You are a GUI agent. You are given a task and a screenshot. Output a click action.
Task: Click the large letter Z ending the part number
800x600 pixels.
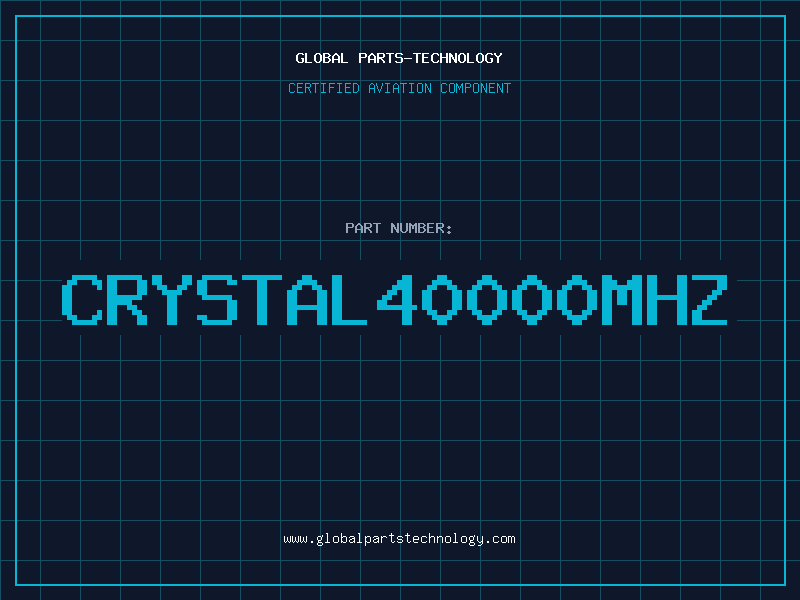point(709,300)
